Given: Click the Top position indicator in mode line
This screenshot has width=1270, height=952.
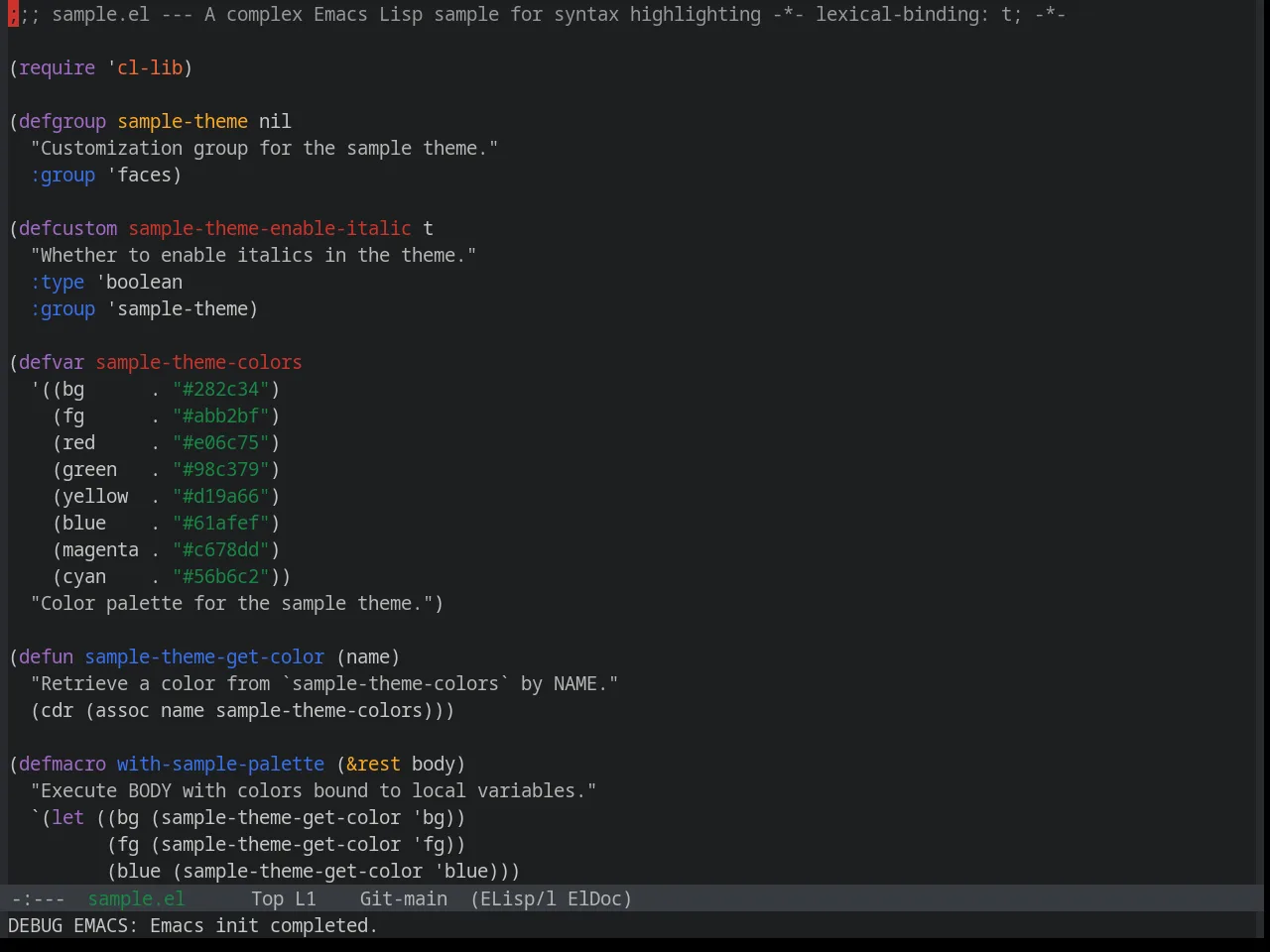Looking at the screenshot, I should [267, 898].
